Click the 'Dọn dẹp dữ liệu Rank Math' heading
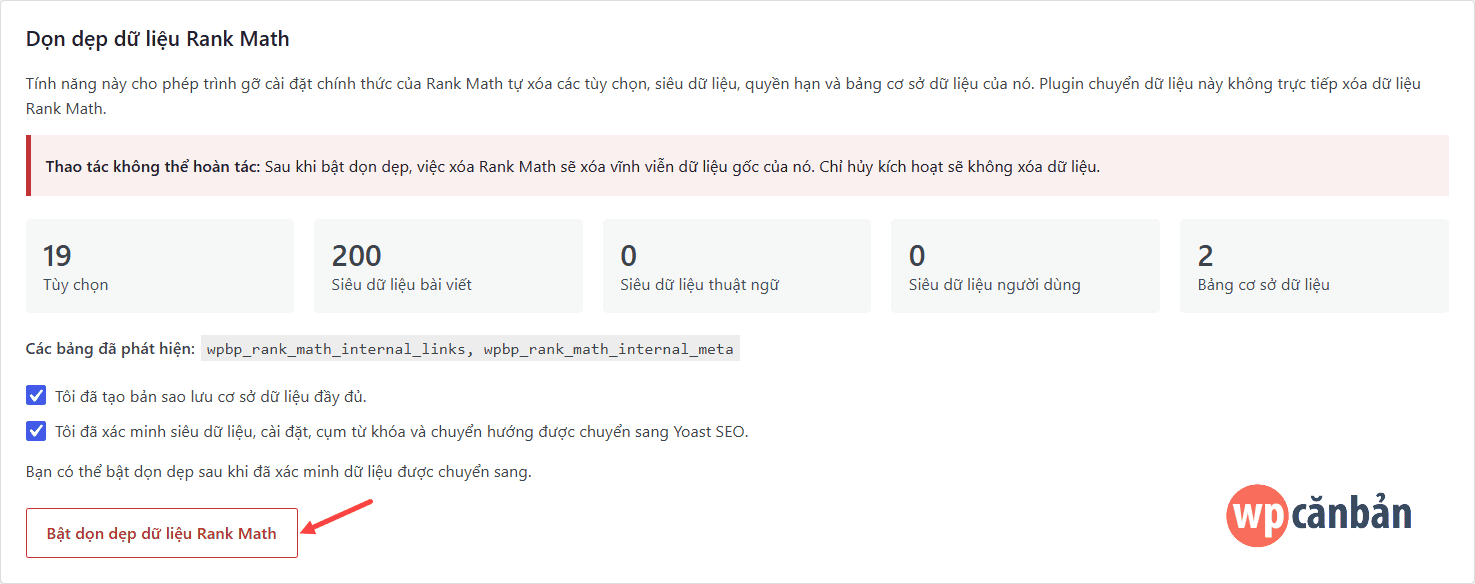This screenshot has width=1475, height=584. pos(158,39)
